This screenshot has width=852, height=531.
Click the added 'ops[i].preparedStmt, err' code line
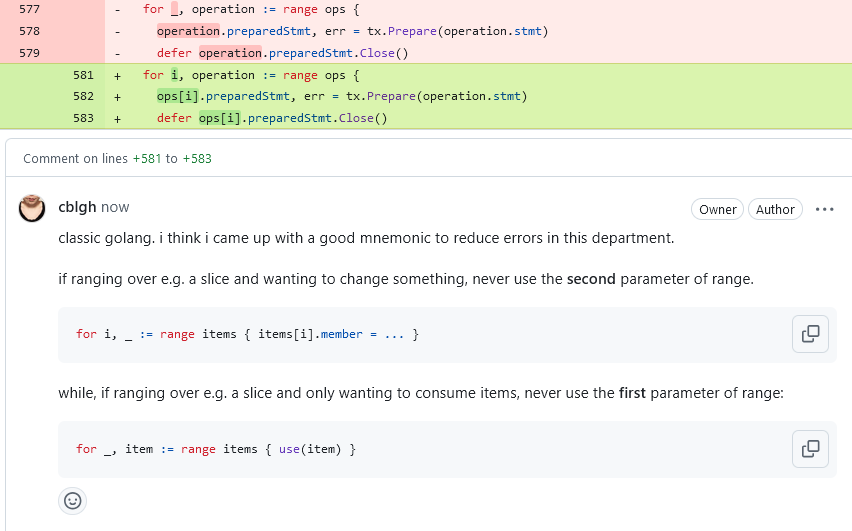point(341,96)
